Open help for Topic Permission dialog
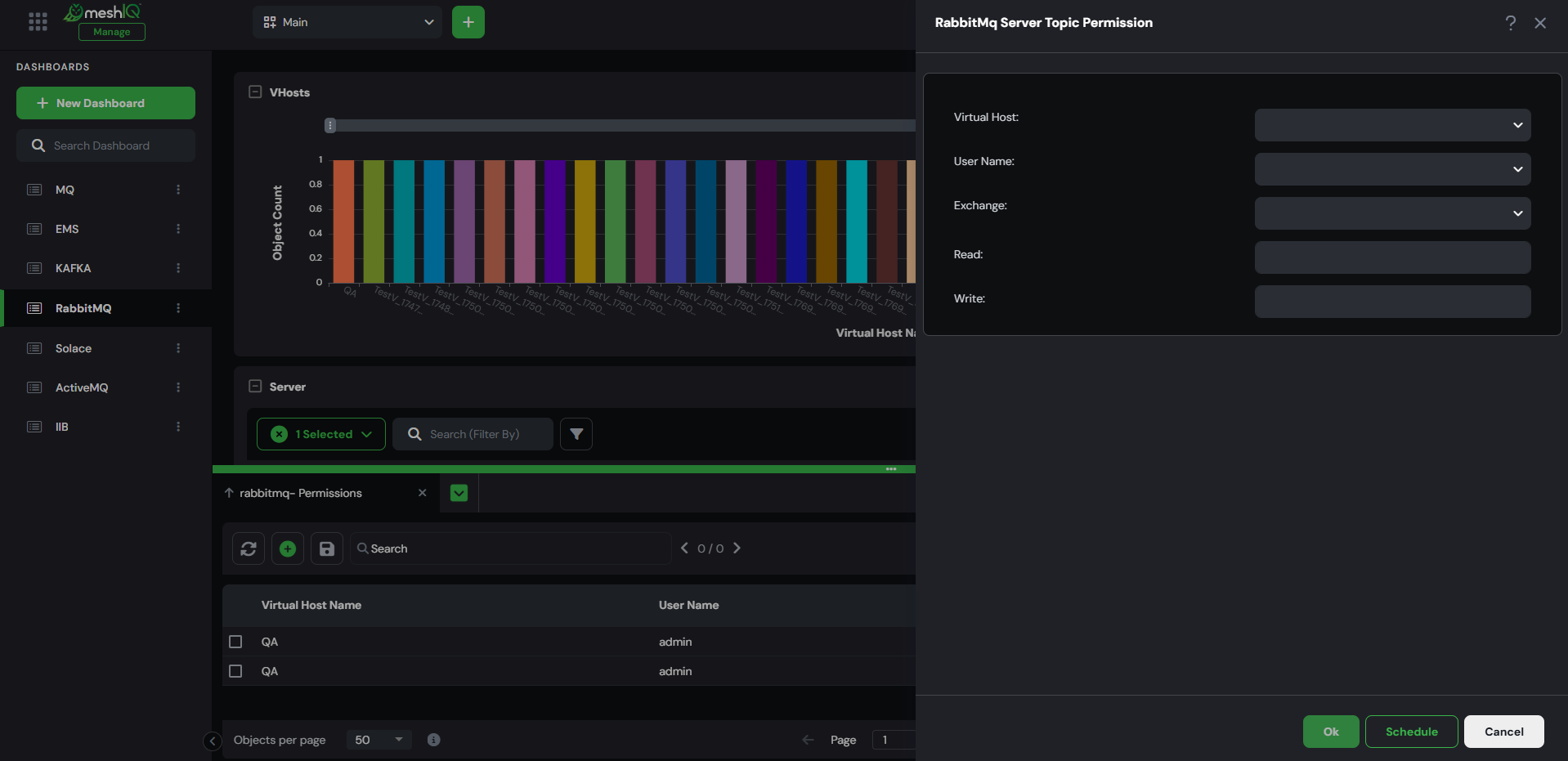The width and height of the screenshot is (1568, 761). [1511, 23]
